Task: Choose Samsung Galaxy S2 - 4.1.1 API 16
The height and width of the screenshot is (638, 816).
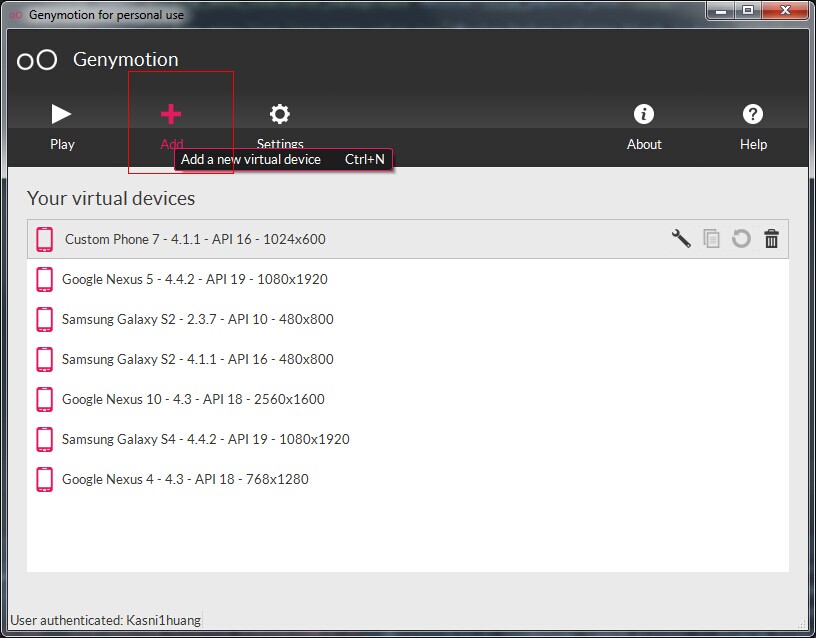Action: tap(197, 359)
